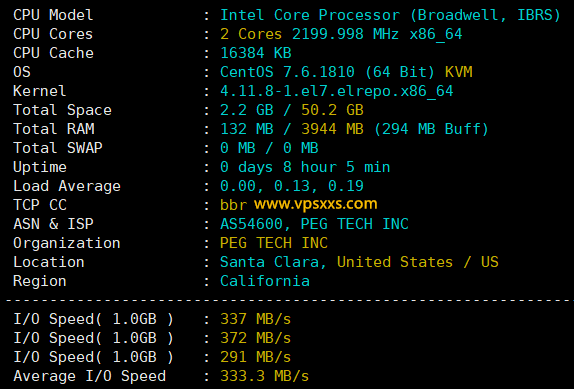Image resolution: width=574 pixels, height=389 pixels.
Task: Click the 'CPU Model' label
Action: point(53,15)
